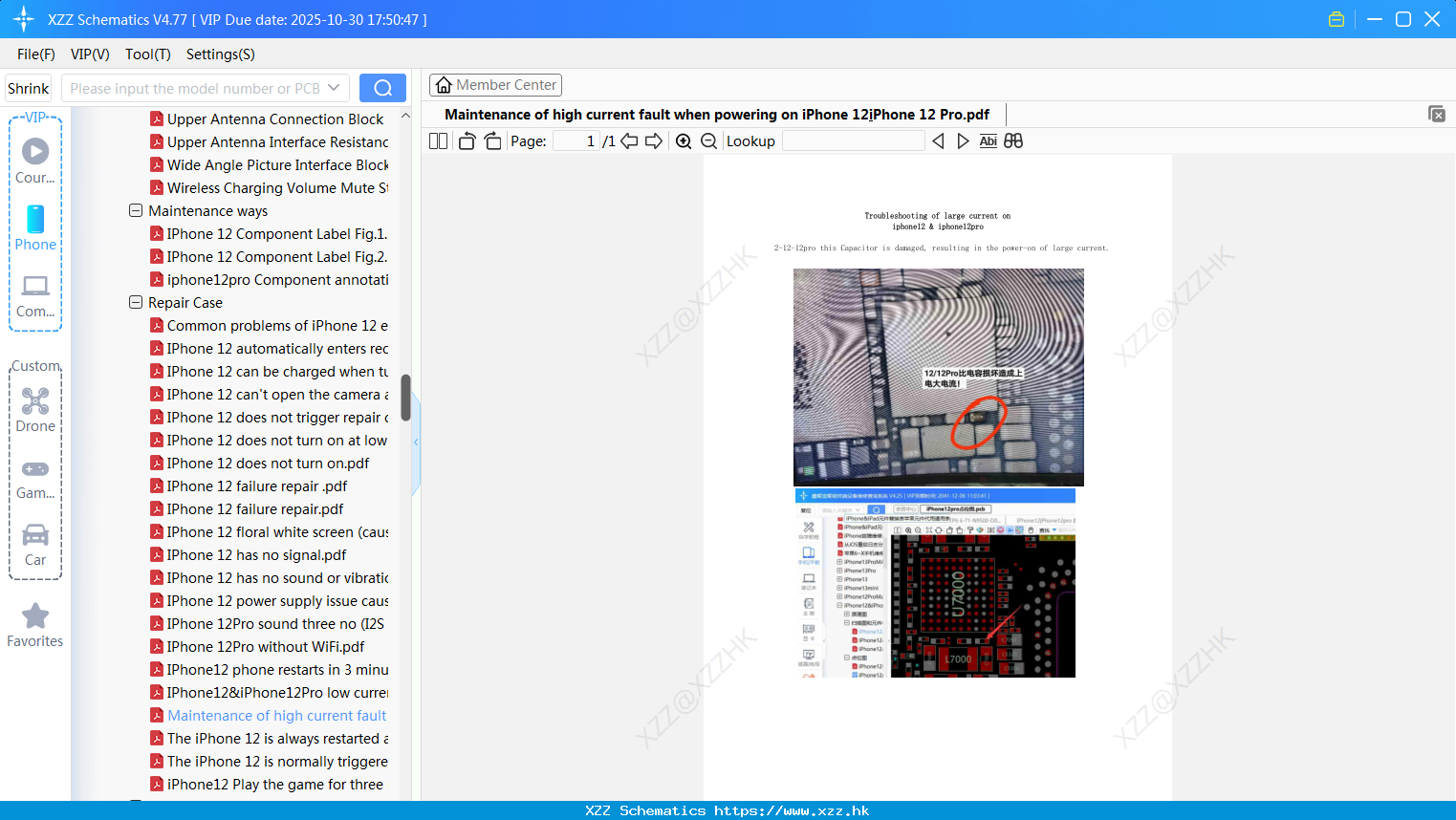The width and height of the screenshot is (1456, 820).
Task: Open Upper Antenna Interface Resistance file
Action: 270,141
